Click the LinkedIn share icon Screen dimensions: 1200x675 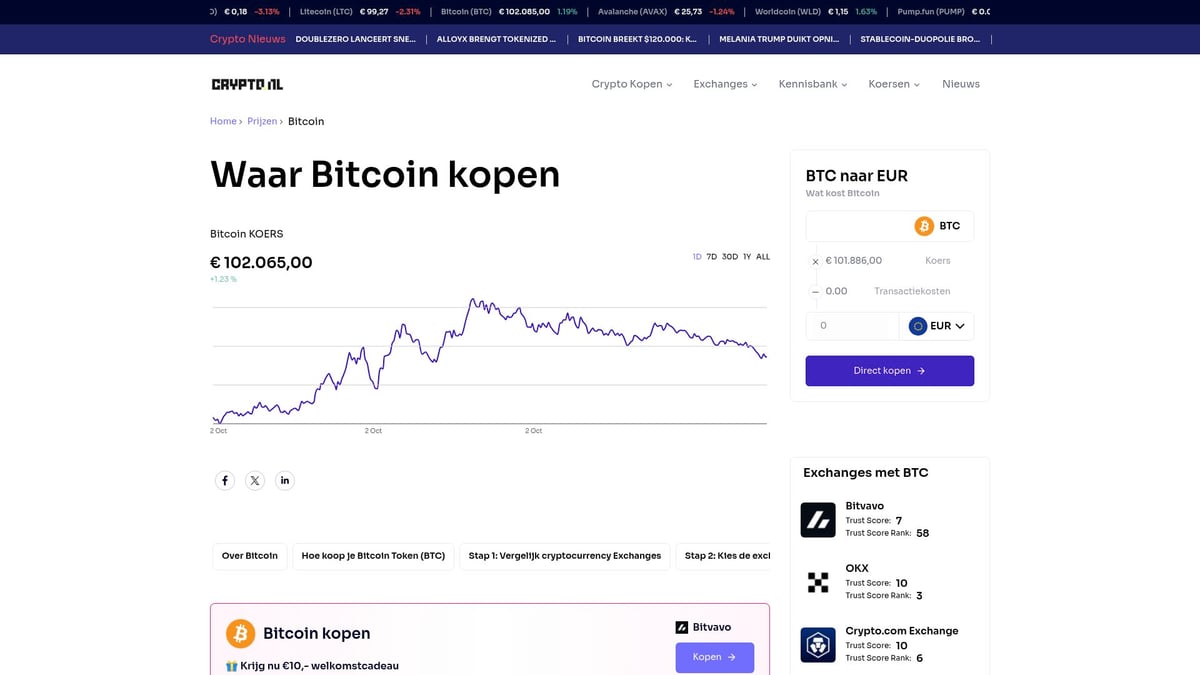click(x=285, y=481)
